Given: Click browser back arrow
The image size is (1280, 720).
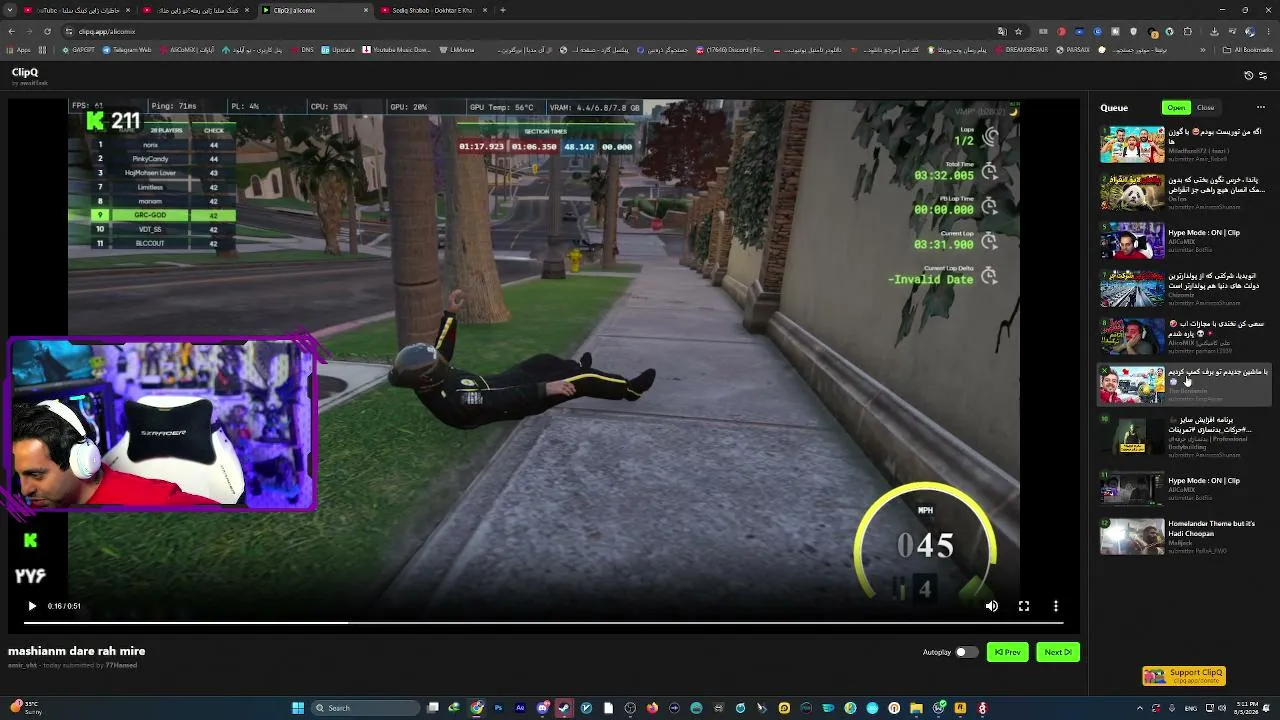Looking at the screenshot, I should pos(11,31).
